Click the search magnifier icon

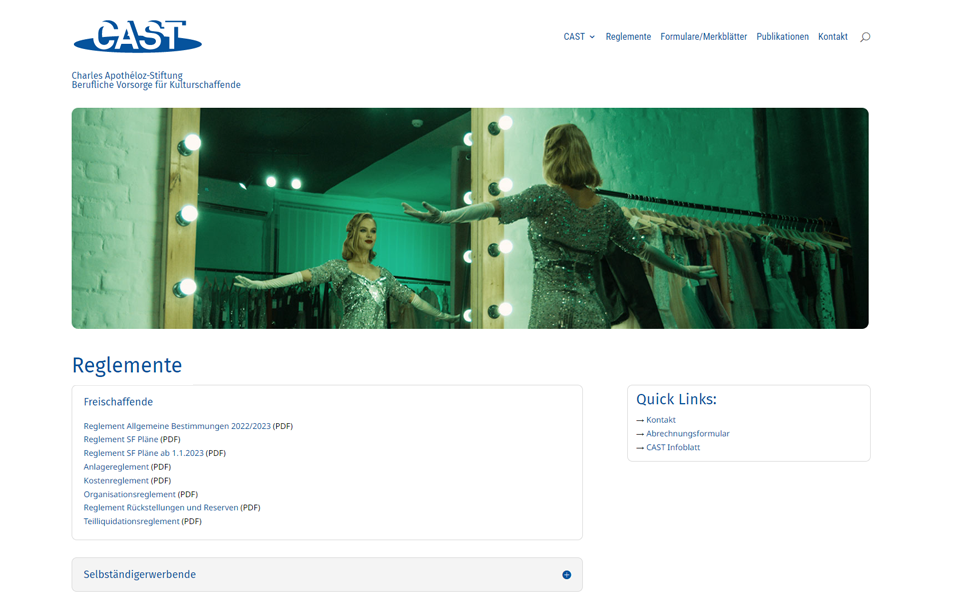click(864, 37)
